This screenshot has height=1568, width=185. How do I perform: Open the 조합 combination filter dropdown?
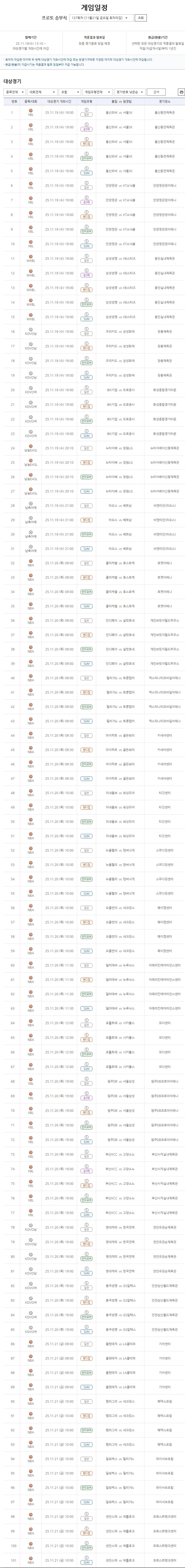click(69, 92)
